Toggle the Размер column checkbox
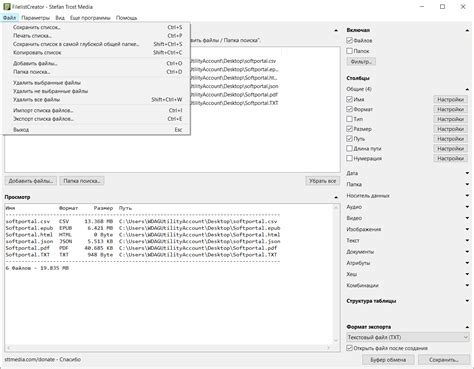The image size is (474, 369). click(x=349, y=129)
